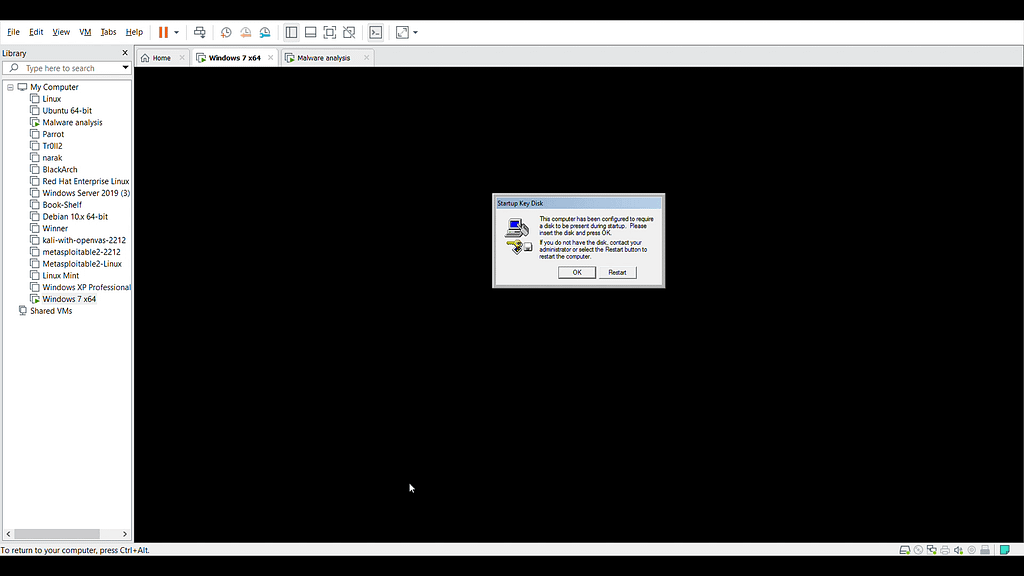Open the Help menu
Viewport: 1024px width, 576px height.
pyautogui.click(x=134, y=32)
